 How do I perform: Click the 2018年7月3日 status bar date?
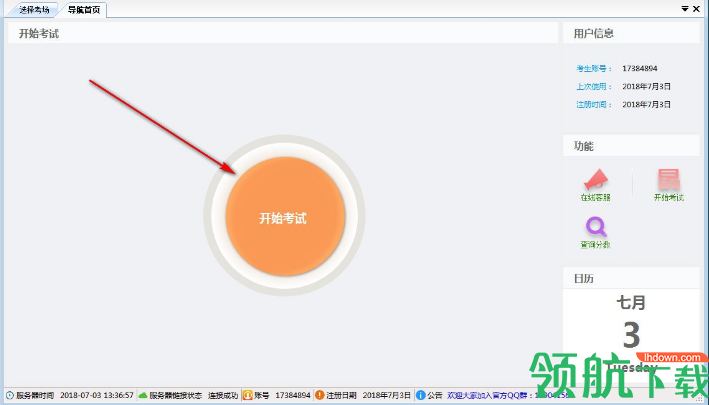pyautogui.click(x=387, y=395)
